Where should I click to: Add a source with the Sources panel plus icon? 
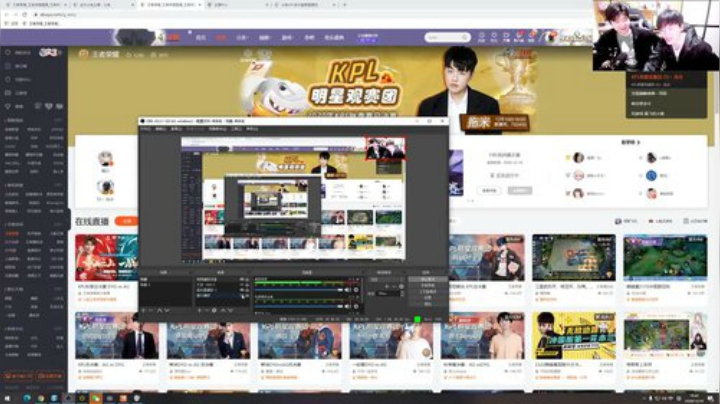coord(199,310)
